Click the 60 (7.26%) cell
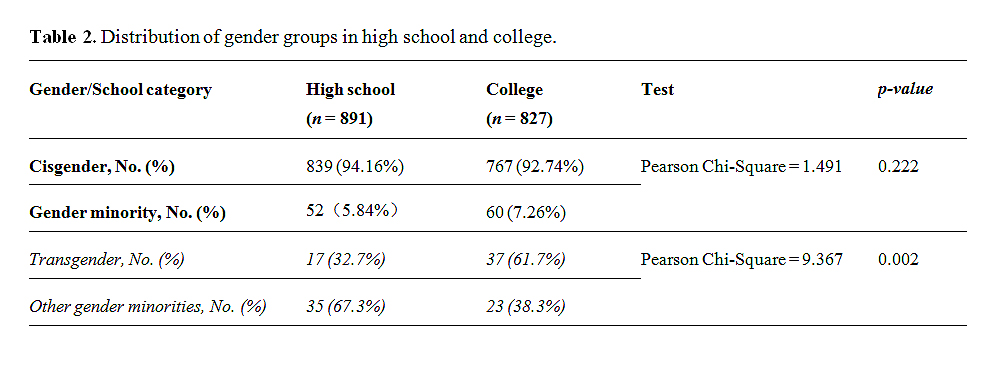Viewport: 998px width, 366px height. click(x=526, y=213)
